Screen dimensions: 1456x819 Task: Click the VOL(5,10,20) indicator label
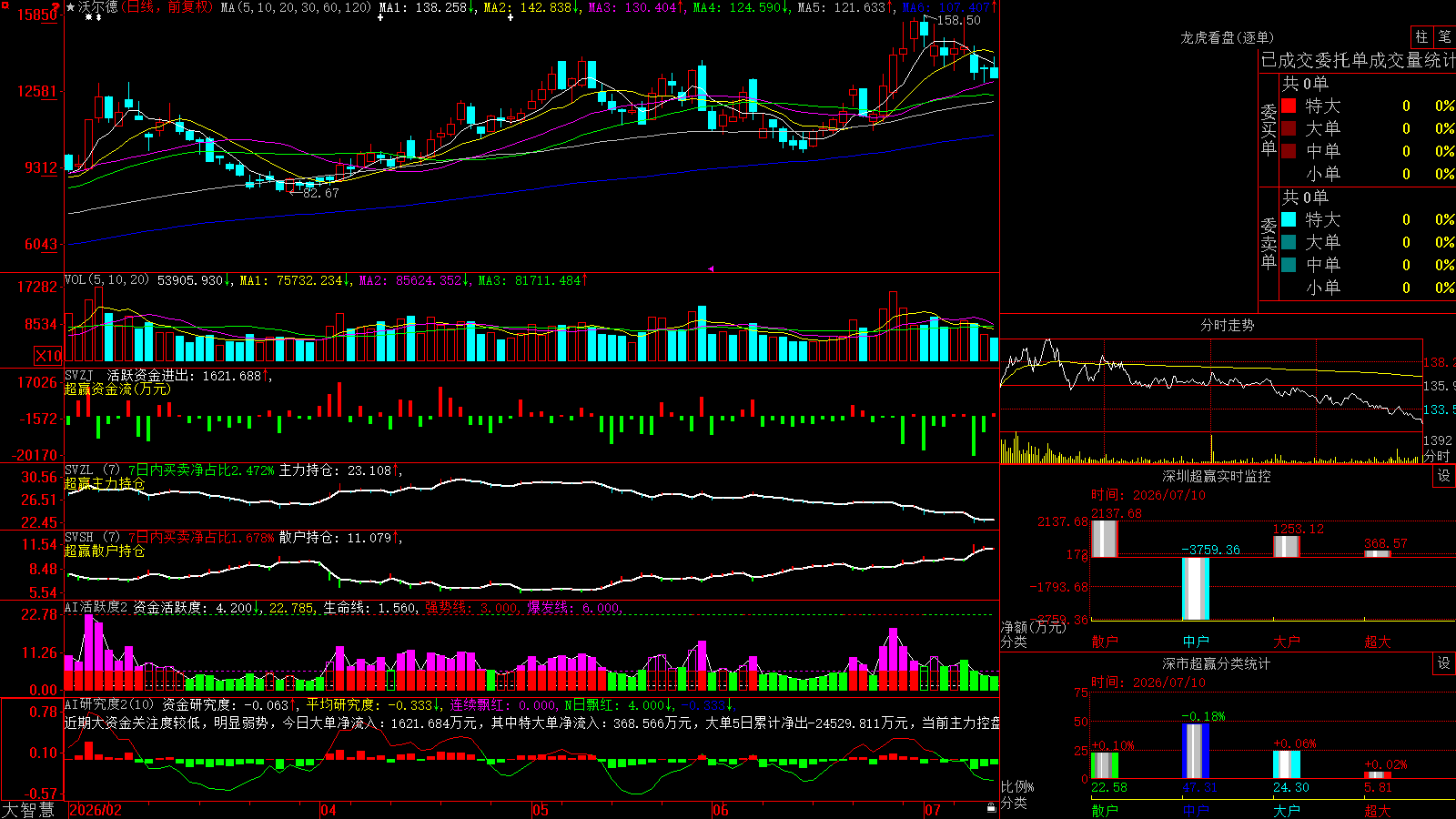tap(106, 280)
